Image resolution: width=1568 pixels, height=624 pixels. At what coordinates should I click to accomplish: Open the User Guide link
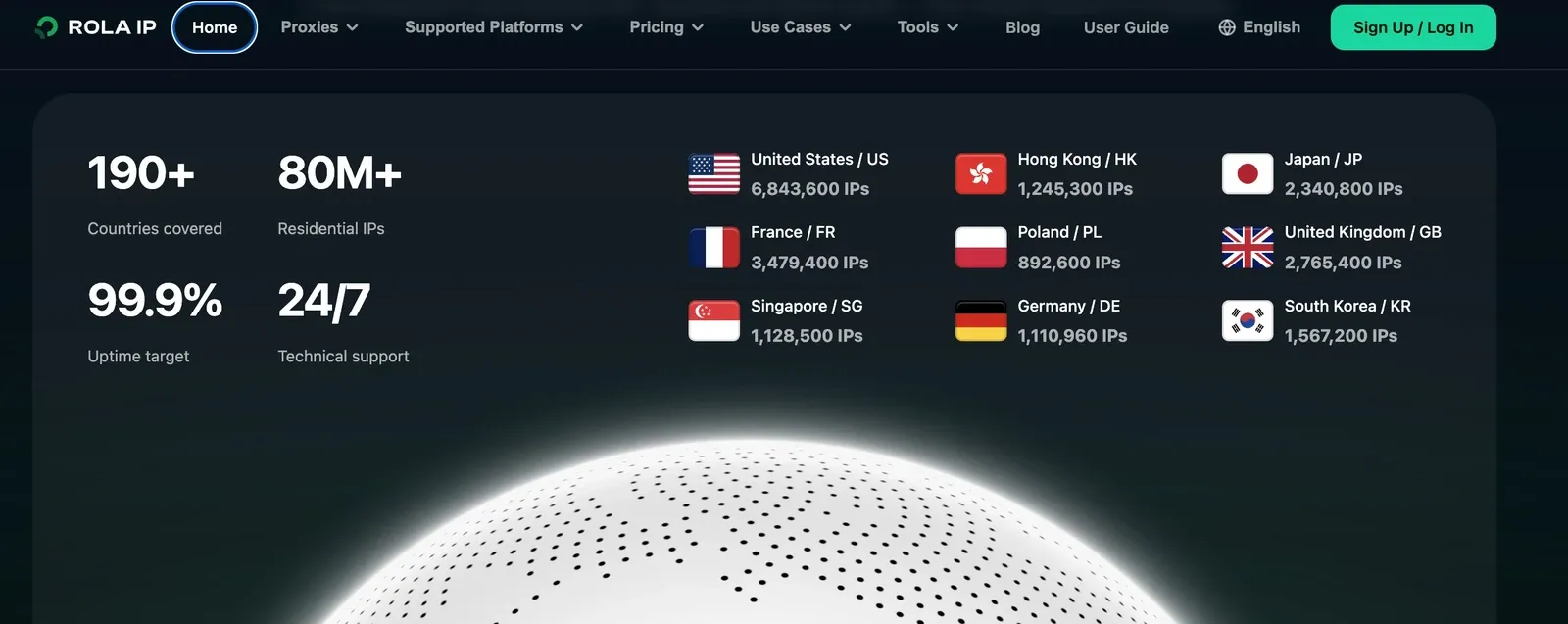click(x=1126, y=27)
